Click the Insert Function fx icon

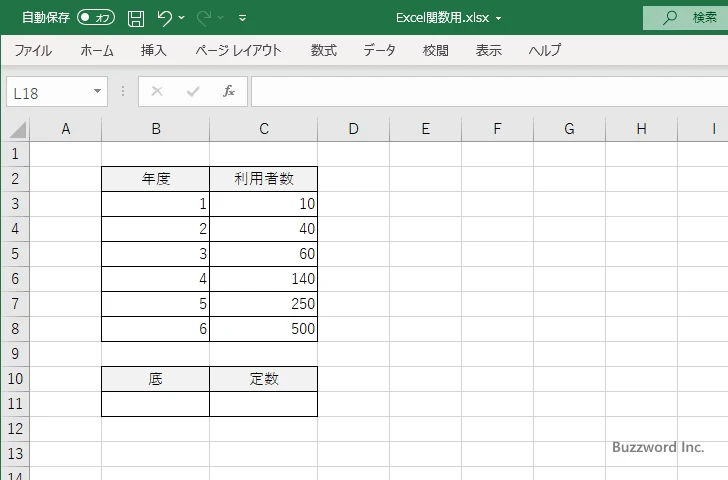[x=229, y=91]
